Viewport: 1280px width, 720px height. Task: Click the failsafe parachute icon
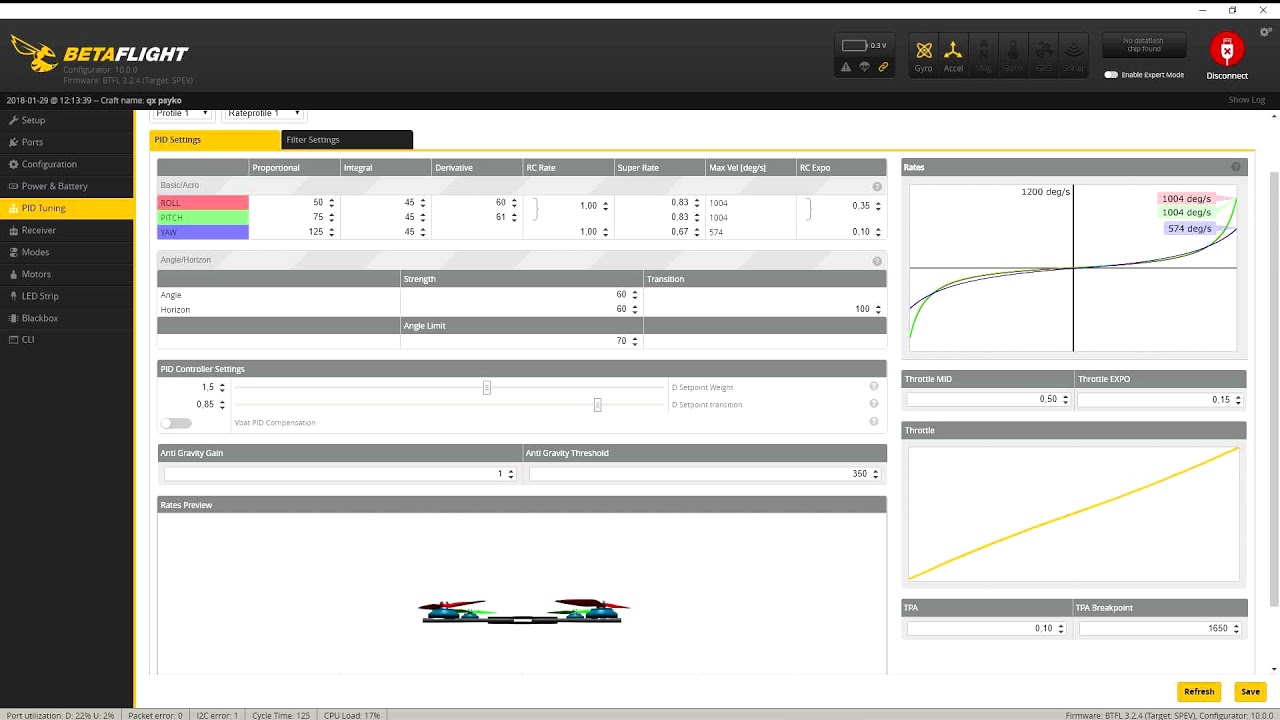point(865,67)
